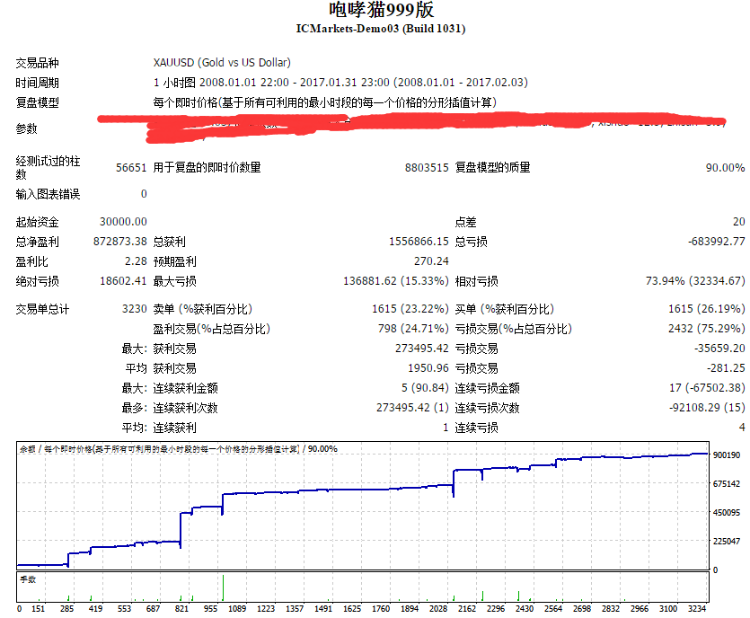Screen dimensions: 750x618
Task: Select the 56651 tested bars value
Action: click(130, 167)
